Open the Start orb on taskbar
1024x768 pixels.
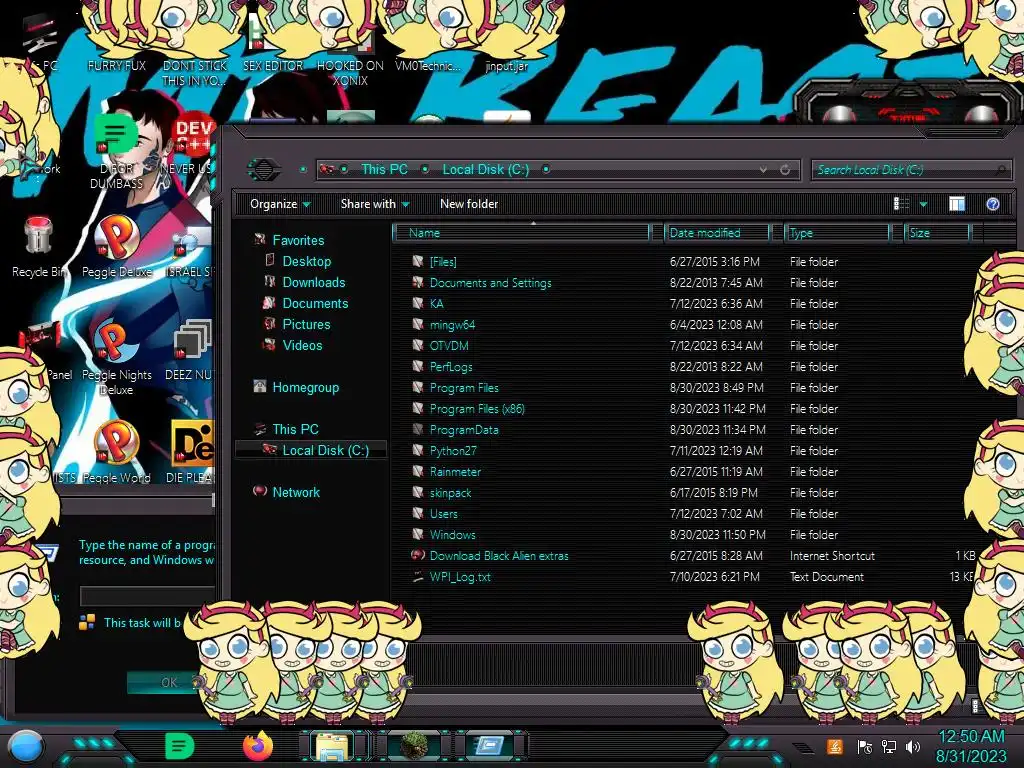(x=25, y=746)
